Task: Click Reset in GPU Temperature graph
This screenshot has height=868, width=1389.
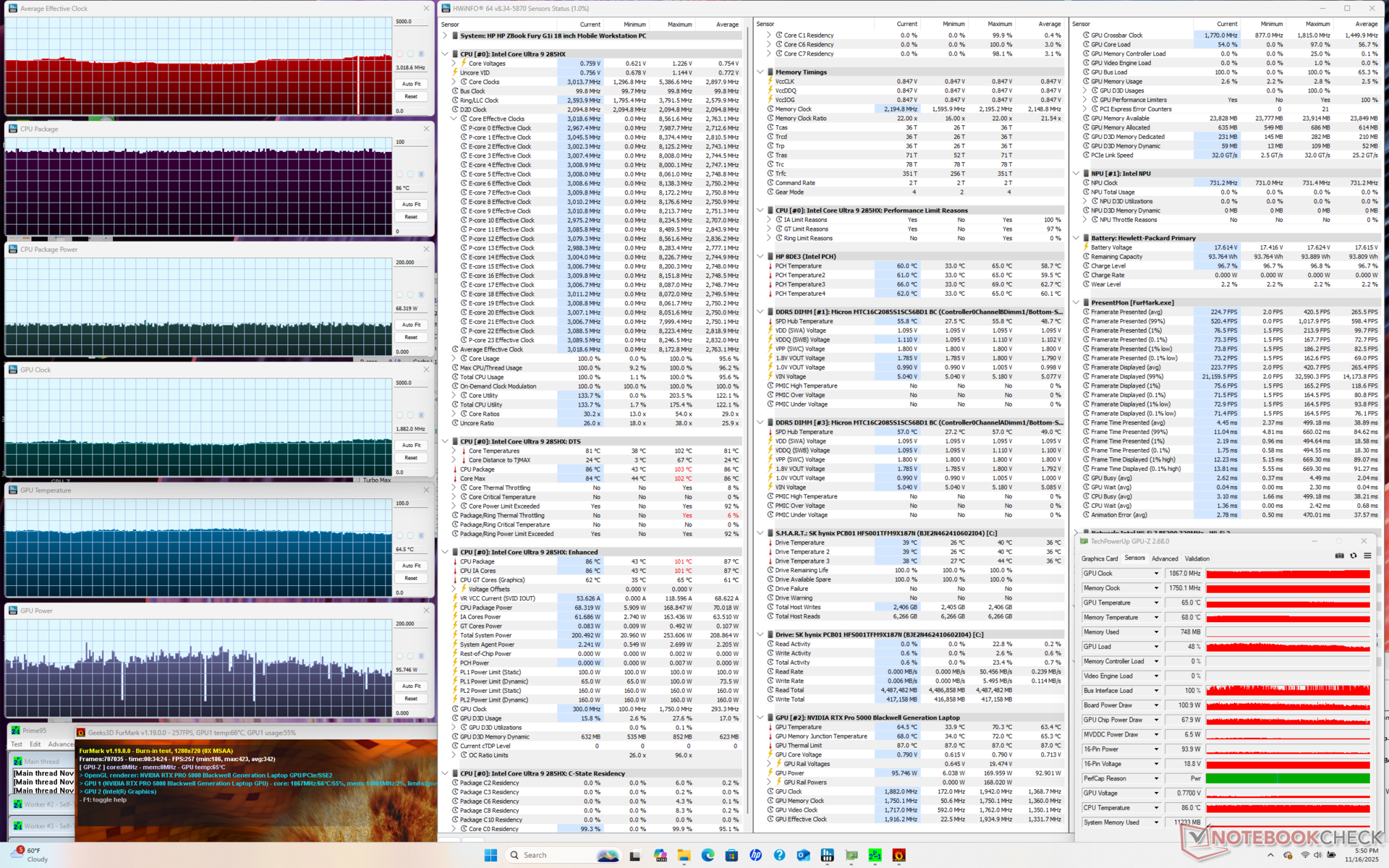Action: [412, 578]
